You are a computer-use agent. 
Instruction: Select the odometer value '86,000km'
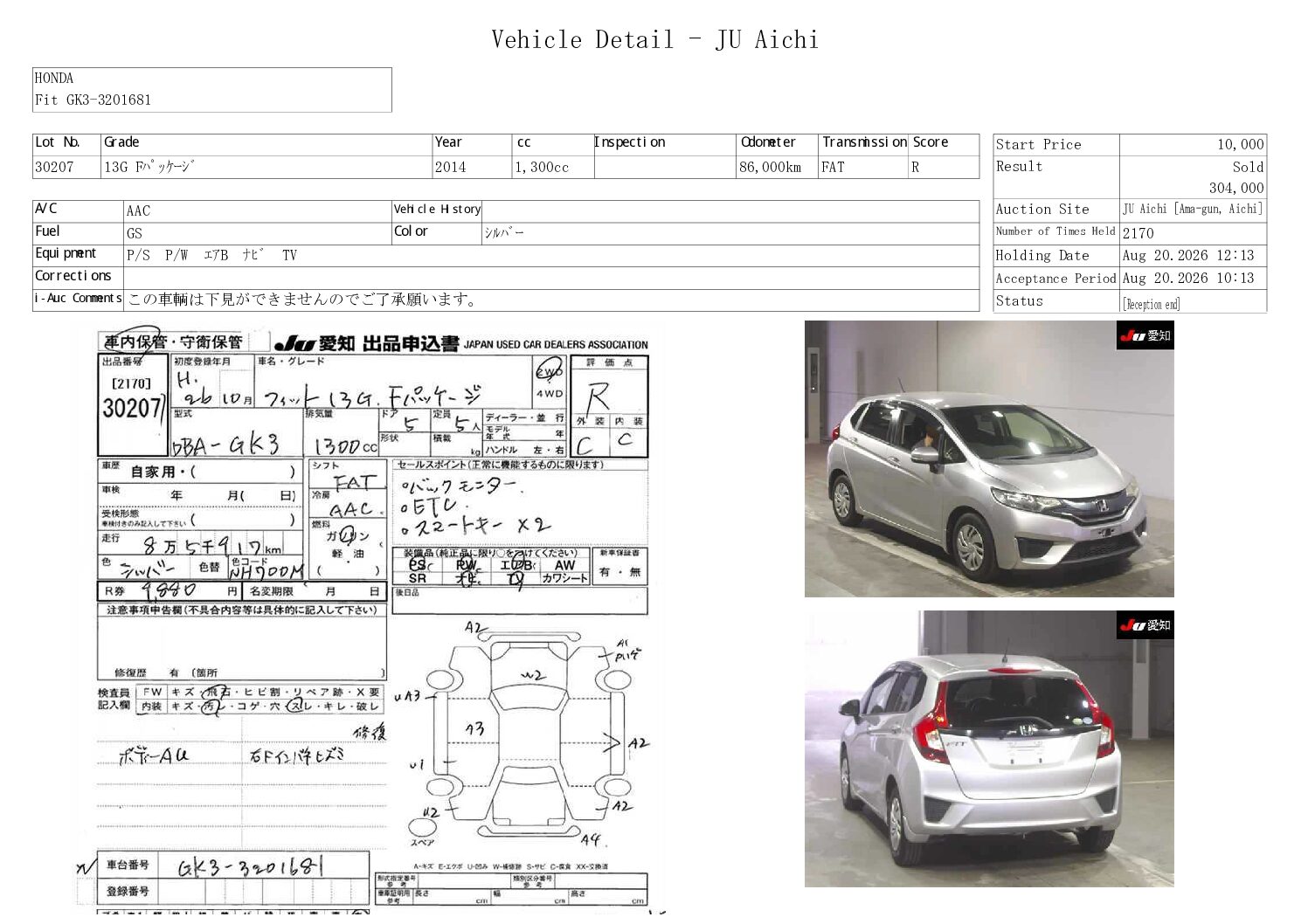tap(771, 167)
